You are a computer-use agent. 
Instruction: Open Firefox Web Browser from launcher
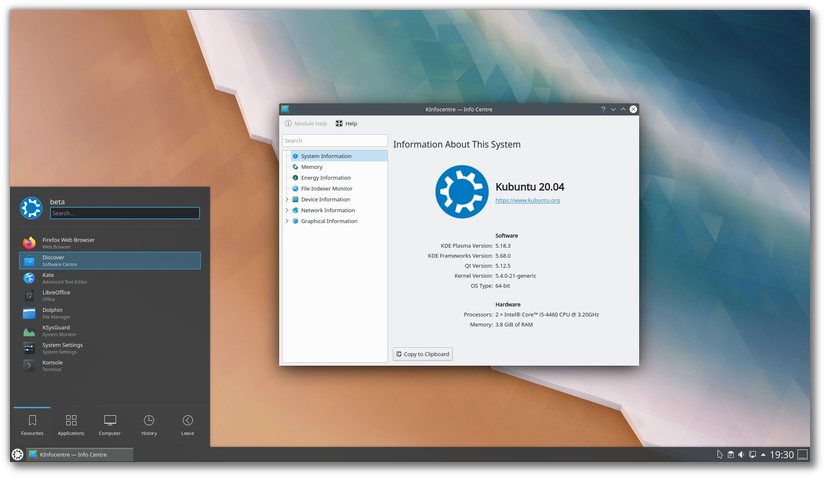[x=68, y=243]
